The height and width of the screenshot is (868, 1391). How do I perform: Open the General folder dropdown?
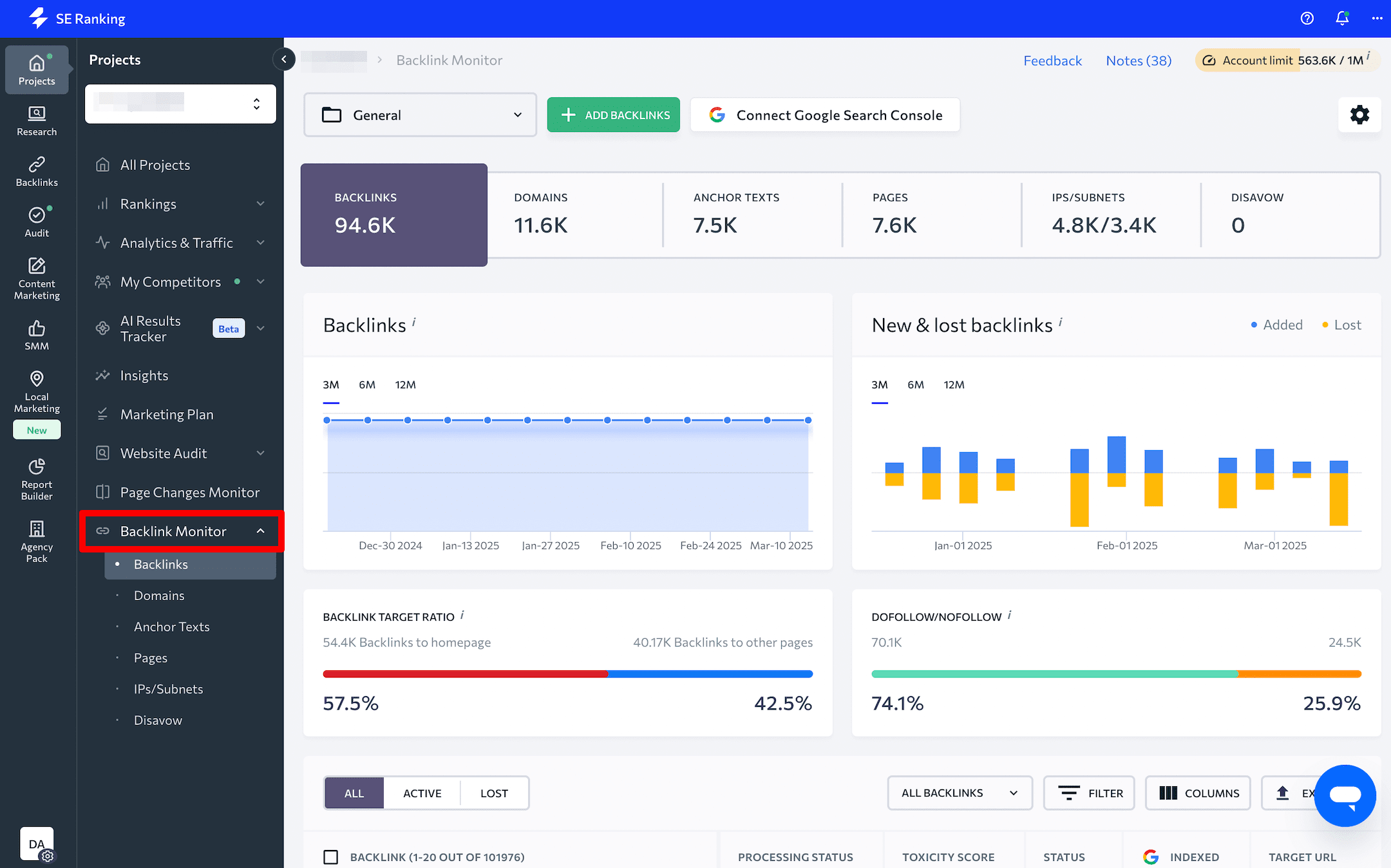tap(420, 115)
